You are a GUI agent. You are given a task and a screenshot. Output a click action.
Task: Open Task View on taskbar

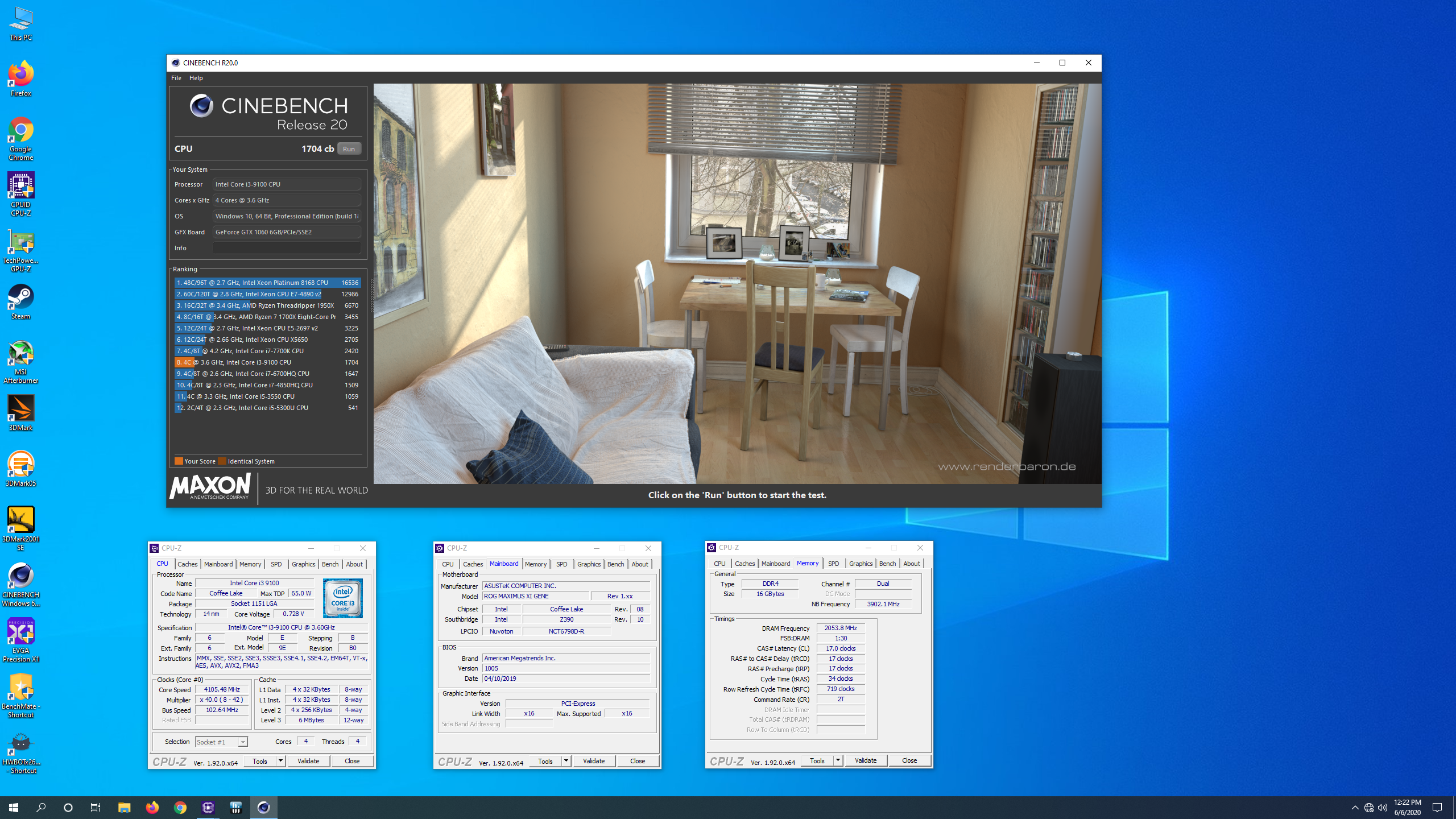tap(96, 807)
